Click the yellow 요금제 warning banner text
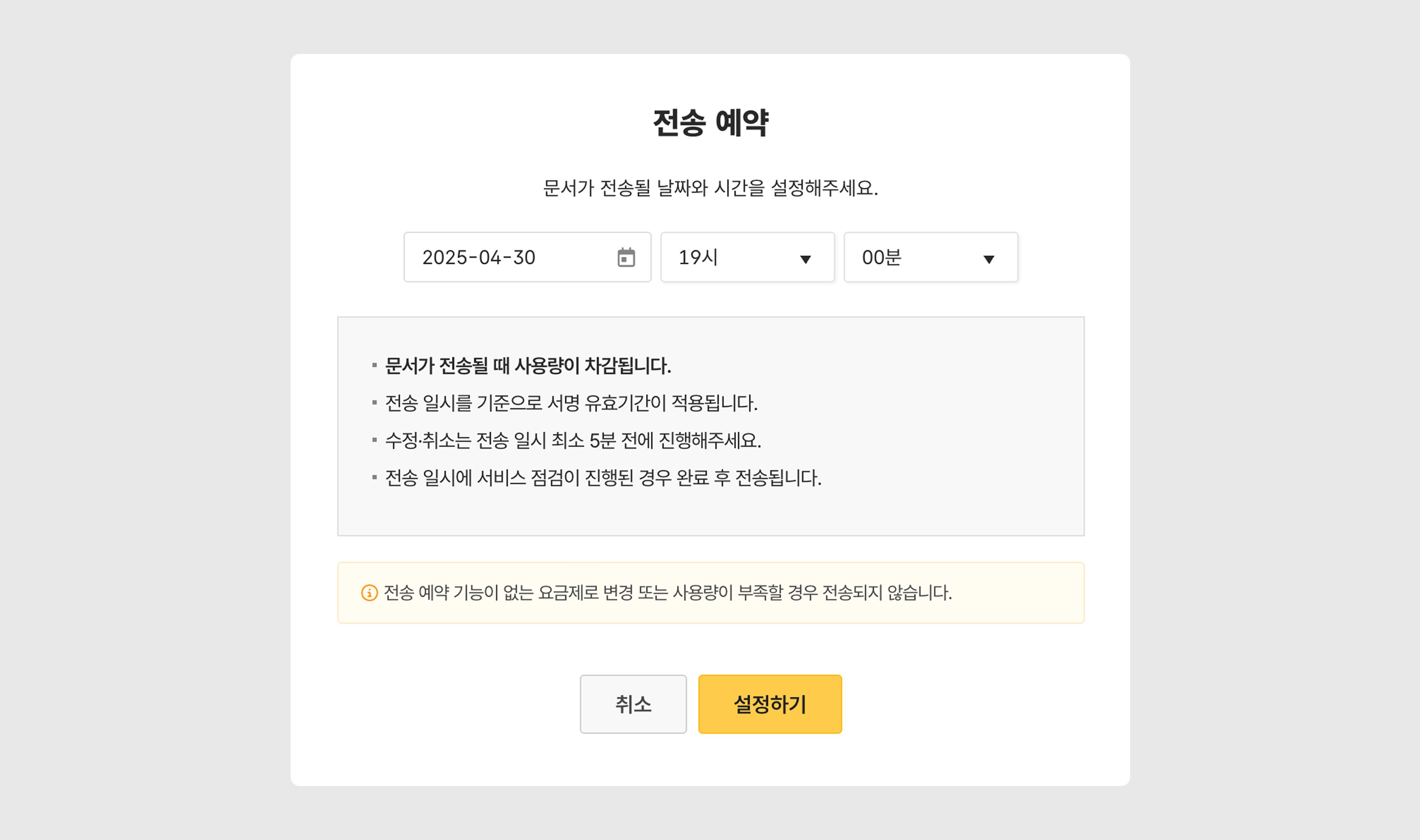The width and height of the screenshot is (1420, 840). 668,593
